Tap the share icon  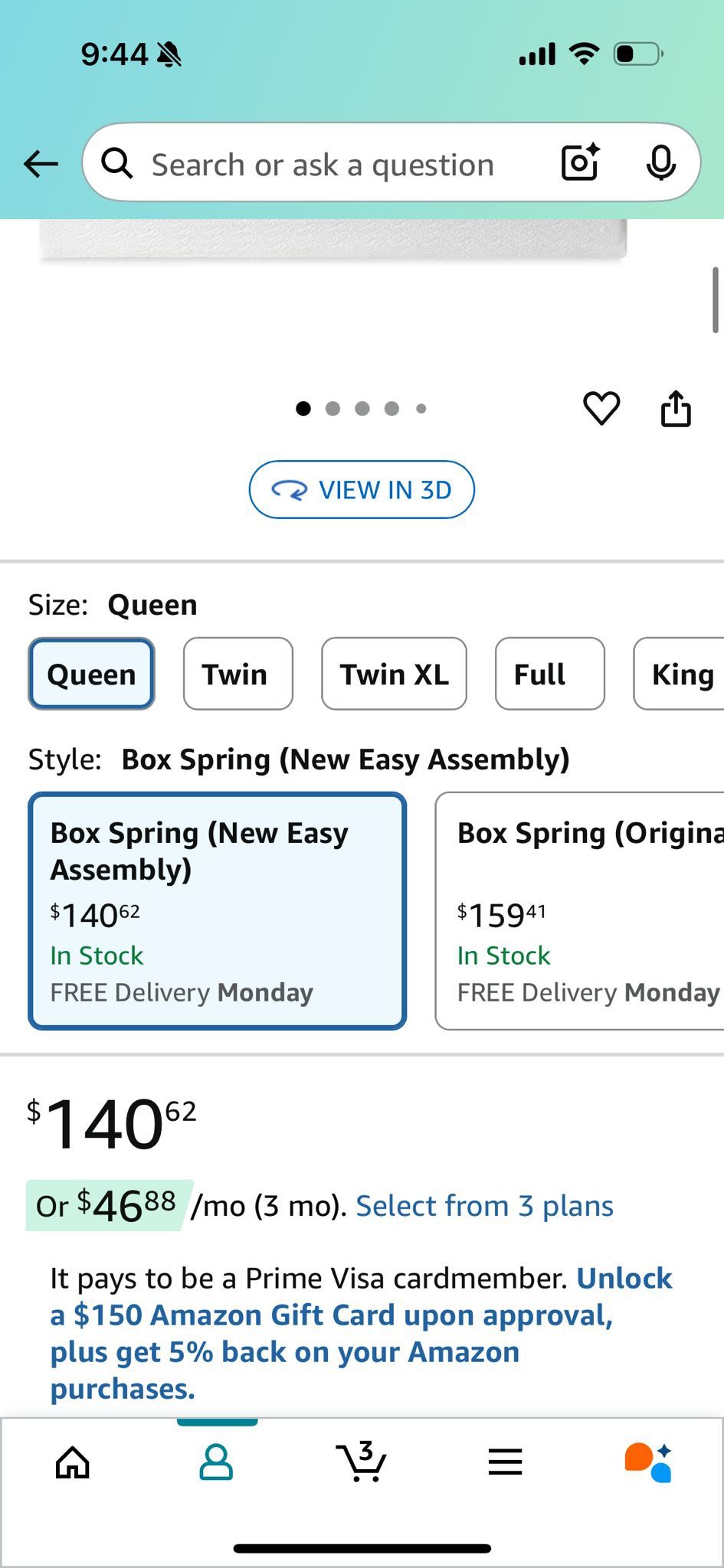676,408
